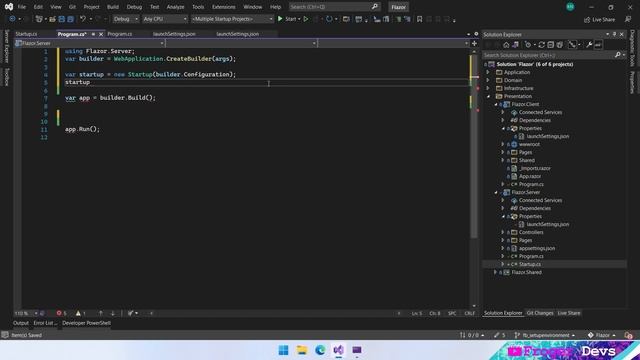Expand the Application folder node
640x360 pixels.
pos(488,72)
